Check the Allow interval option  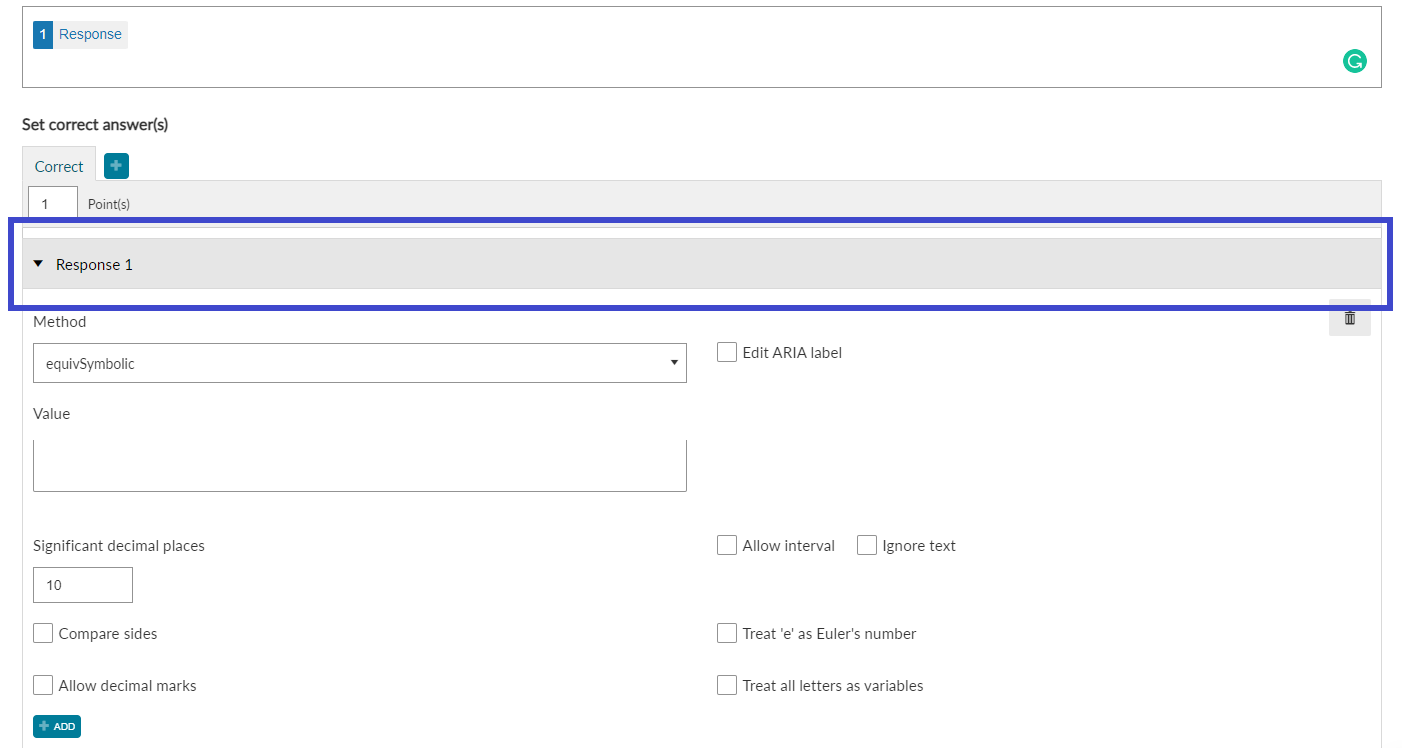(x=727, y=545)
